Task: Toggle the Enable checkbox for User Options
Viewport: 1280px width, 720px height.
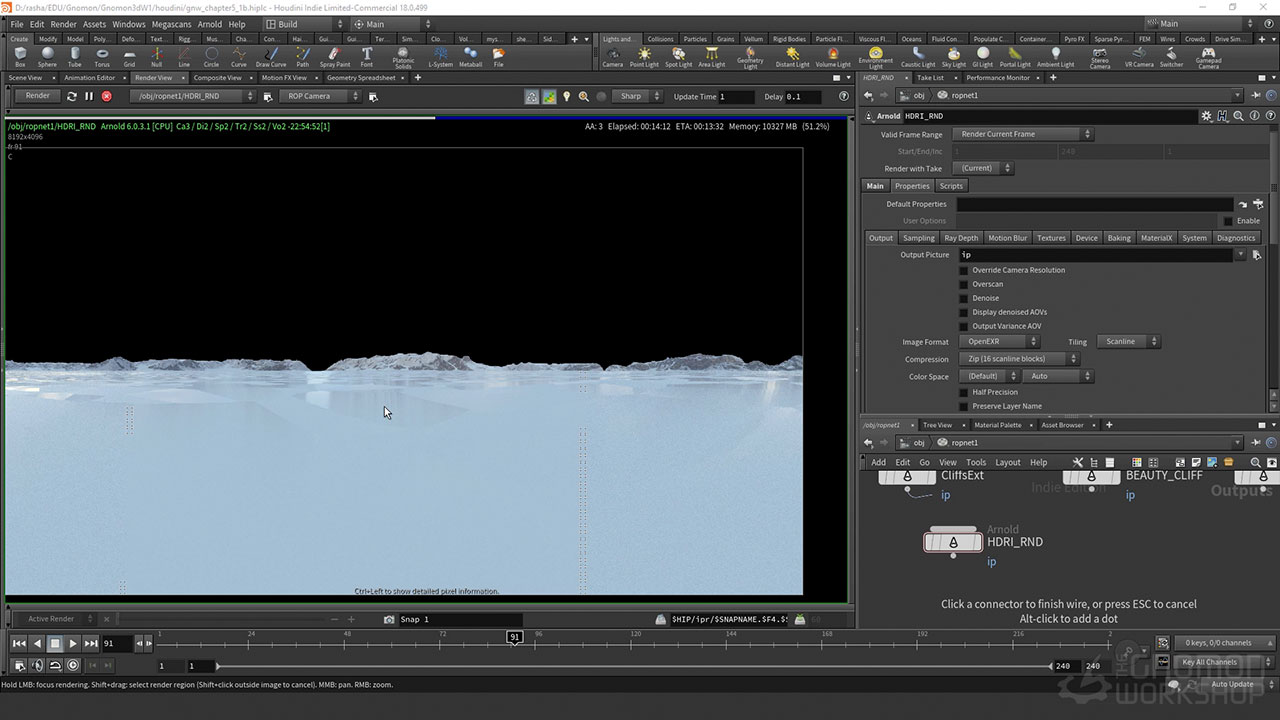Action: pyautogui.click(x=1228, y=221)
